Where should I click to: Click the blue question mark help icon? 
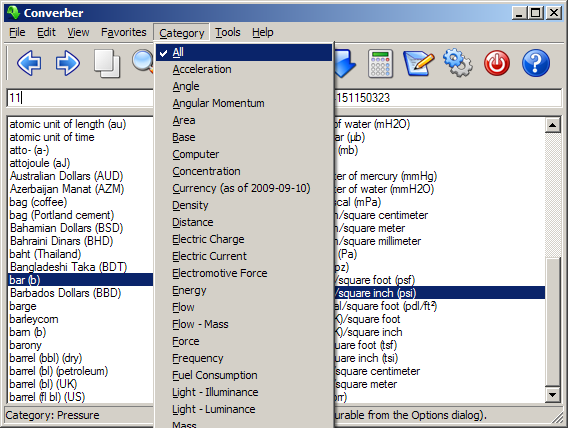[536, 63]
